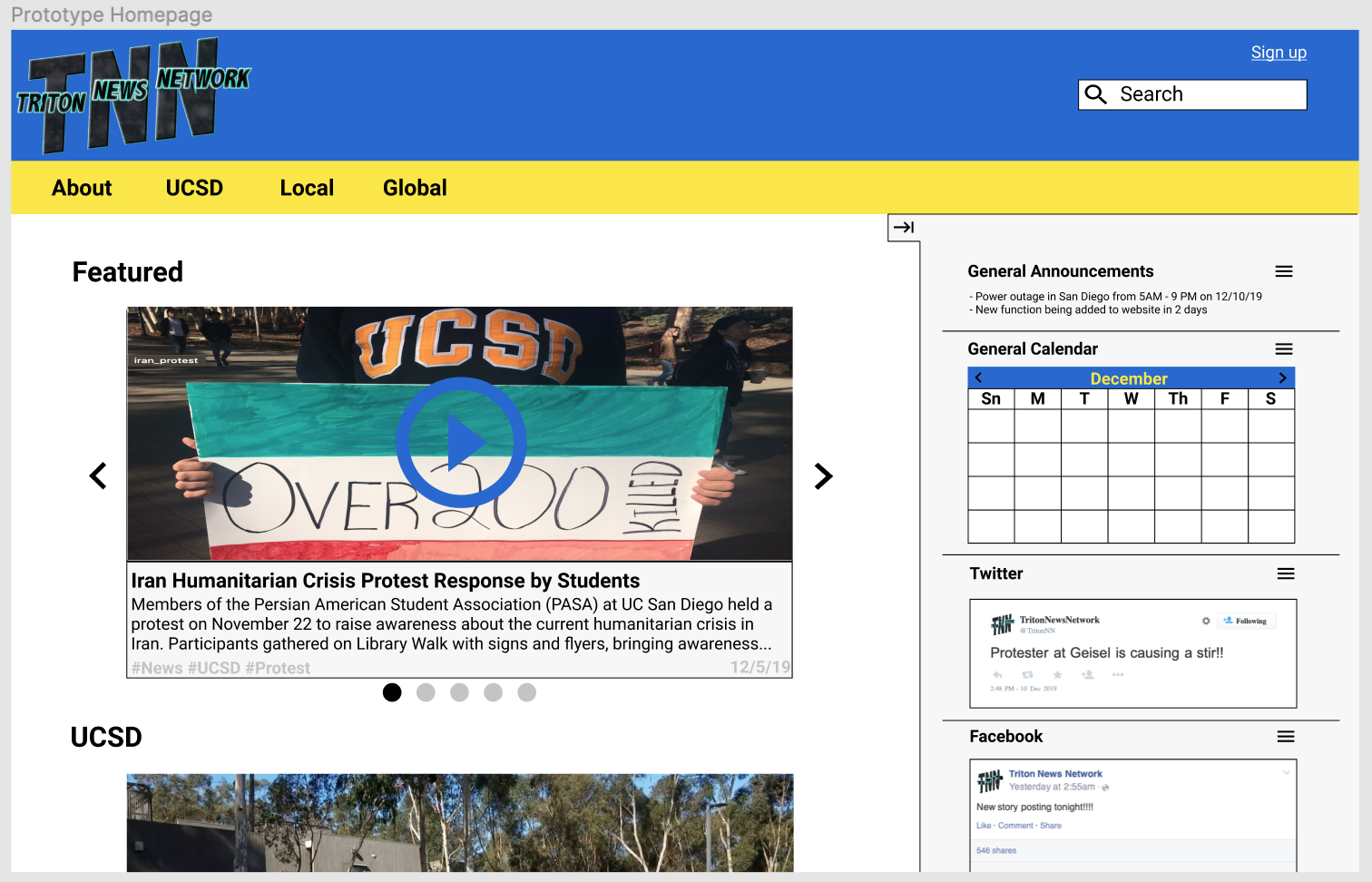Click the TritonNewsNetwork Twitter avatar
The width and height of the screenshot is (1372, 882).
(1002, 624)
